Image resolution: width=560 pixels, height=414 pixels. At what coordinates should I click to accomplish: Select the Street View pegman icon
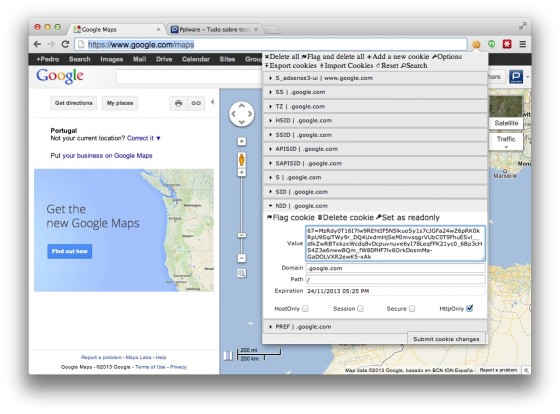(x=242, y=159)
